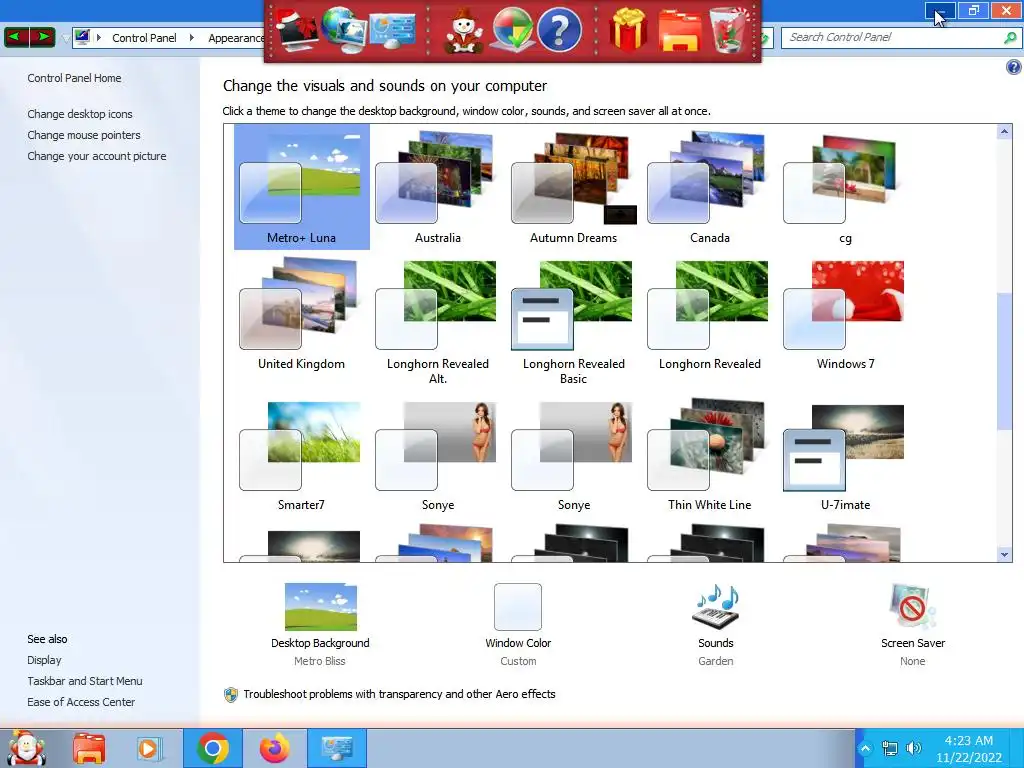Open Change desktop icons link
The width and height of the screenshot is (1024, 768).
[80, 114]
